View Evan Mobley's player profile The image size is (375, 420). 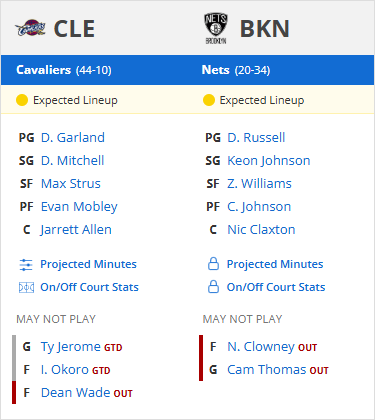(x=79, y=207)
